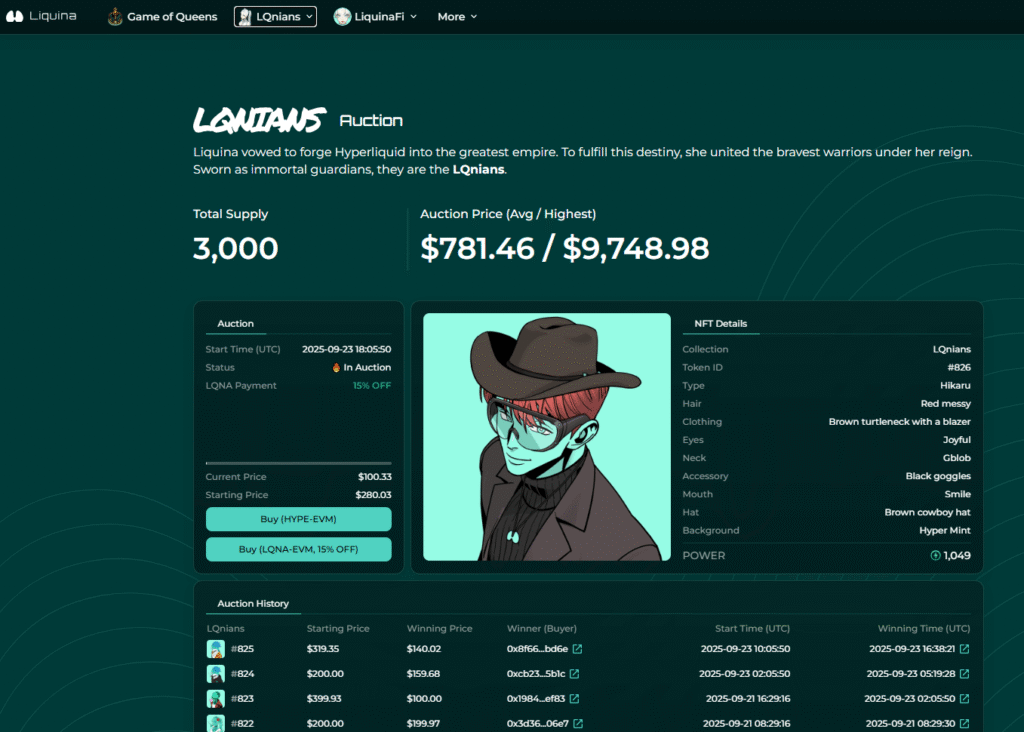Select the Auction History tab
This screenshot has height=732, width=1024.
[x=253, y=604]
